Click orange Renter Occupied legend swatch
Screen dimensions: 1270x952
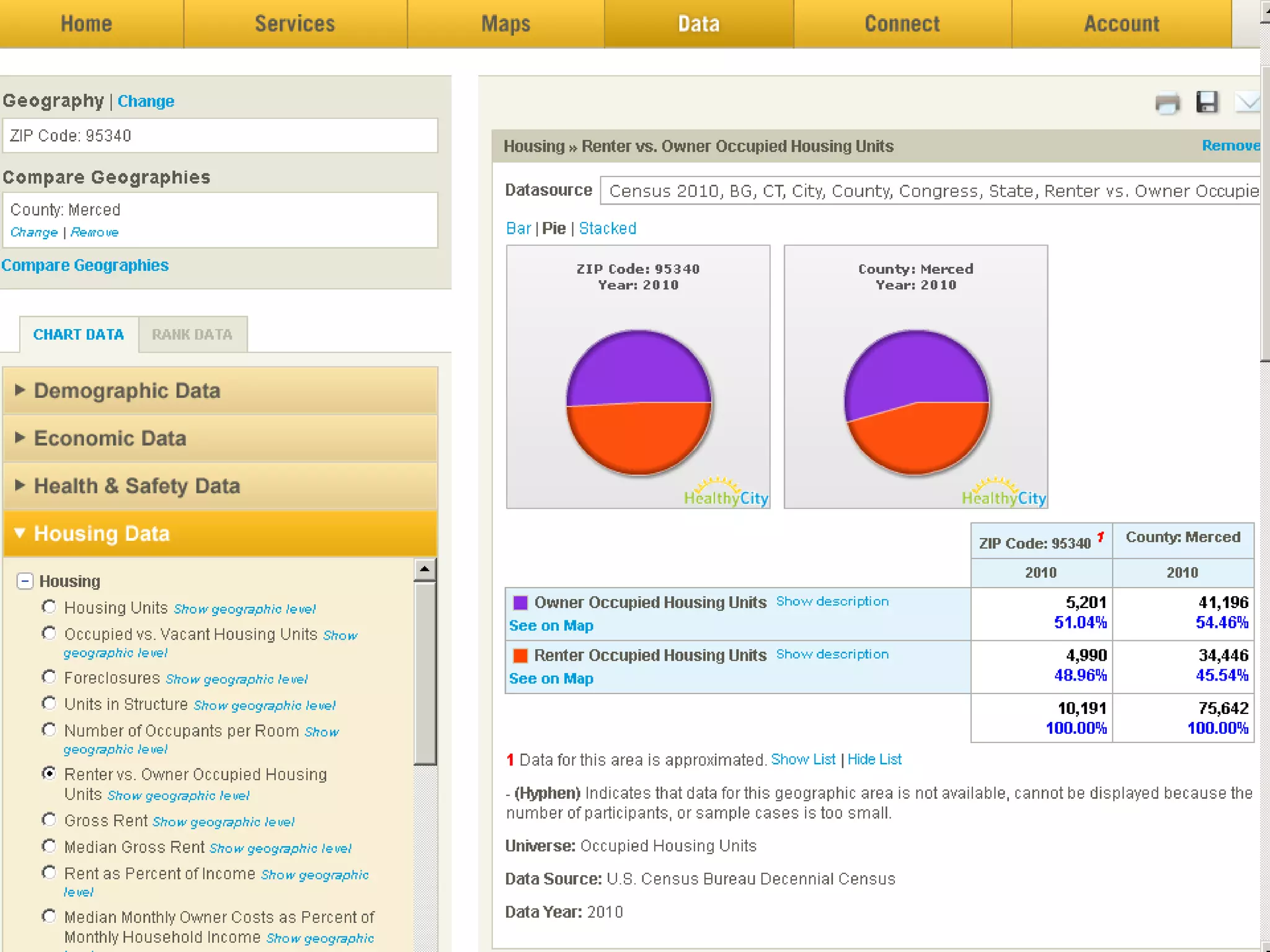pyautogui.click(x=520, y=655)
